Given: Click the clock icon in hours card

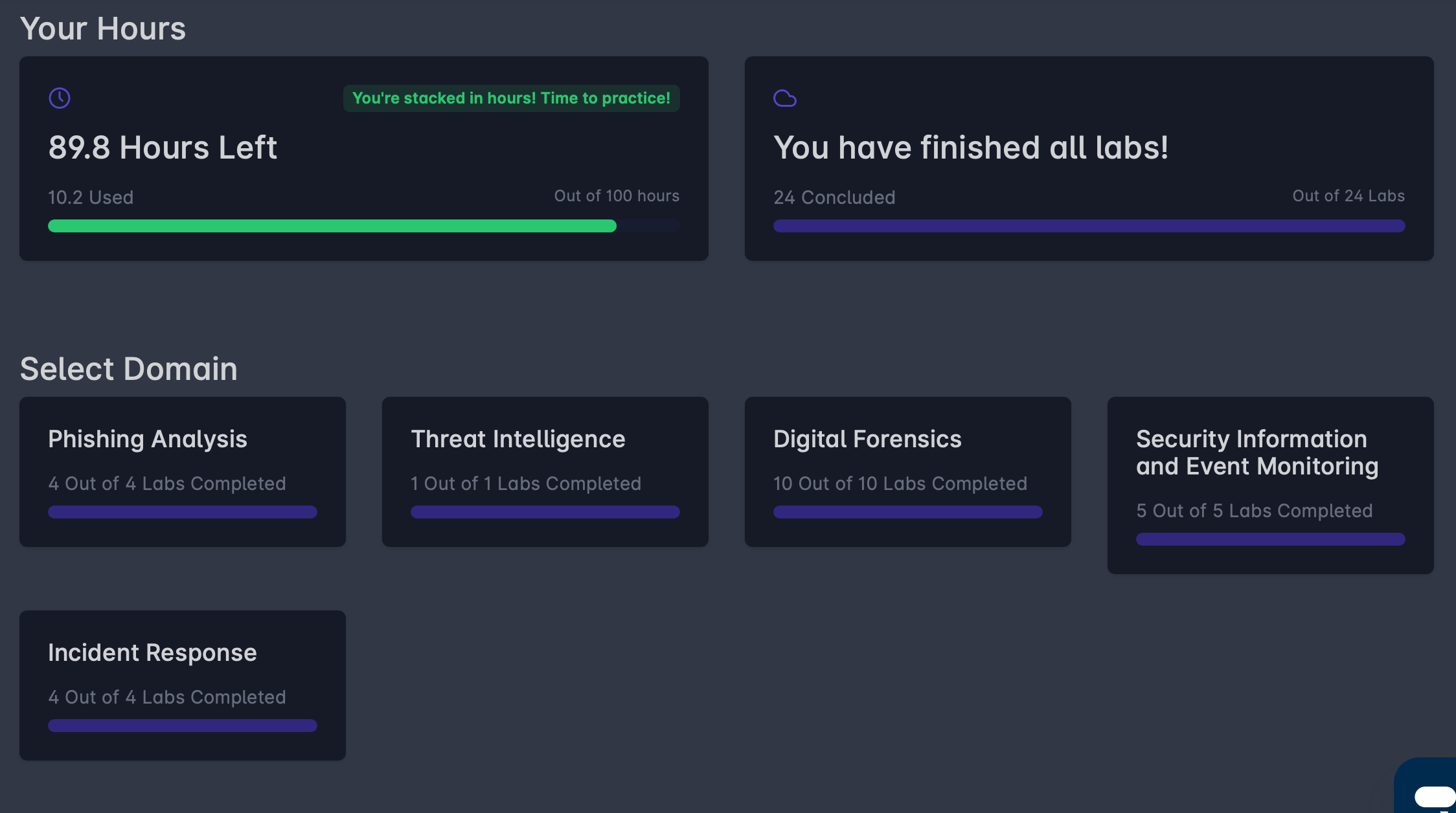Looking at the screenshot, I should pyautogui.click(x=60, y=98).
